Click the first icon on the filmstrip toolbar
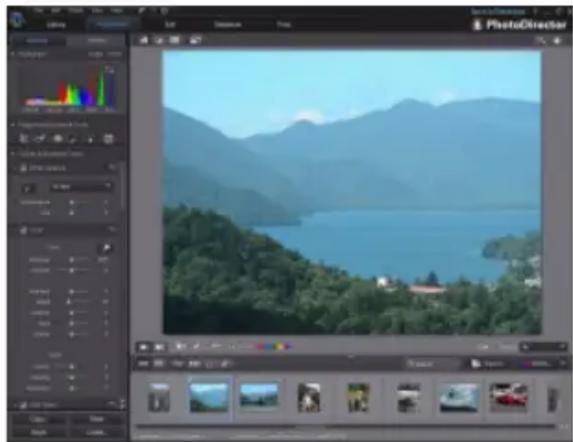 pyautogui.click(x=143, y=363)
